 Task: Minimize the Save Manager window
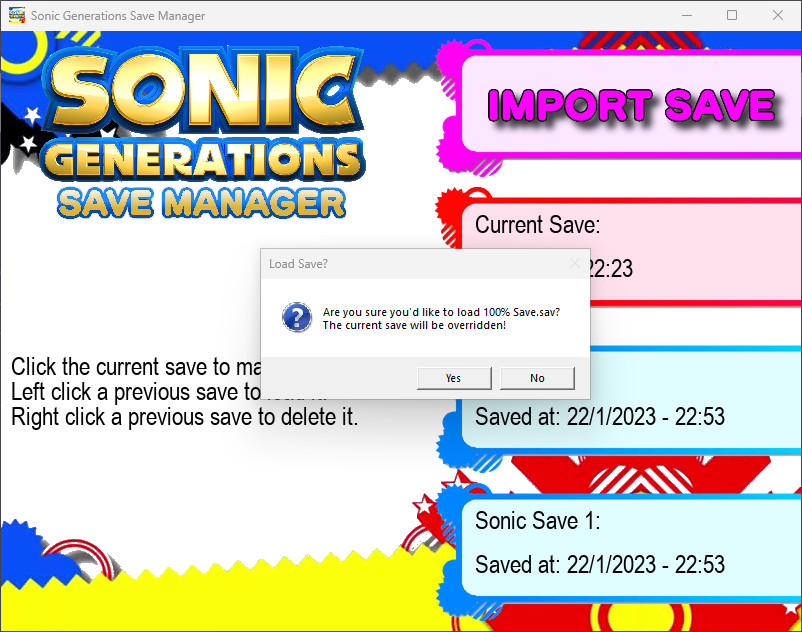point(686,16)
